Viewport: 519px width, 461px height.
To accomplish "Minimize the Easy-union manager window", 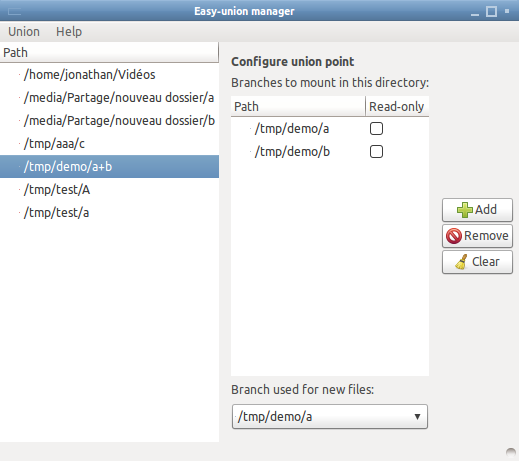I will point(475,14).
